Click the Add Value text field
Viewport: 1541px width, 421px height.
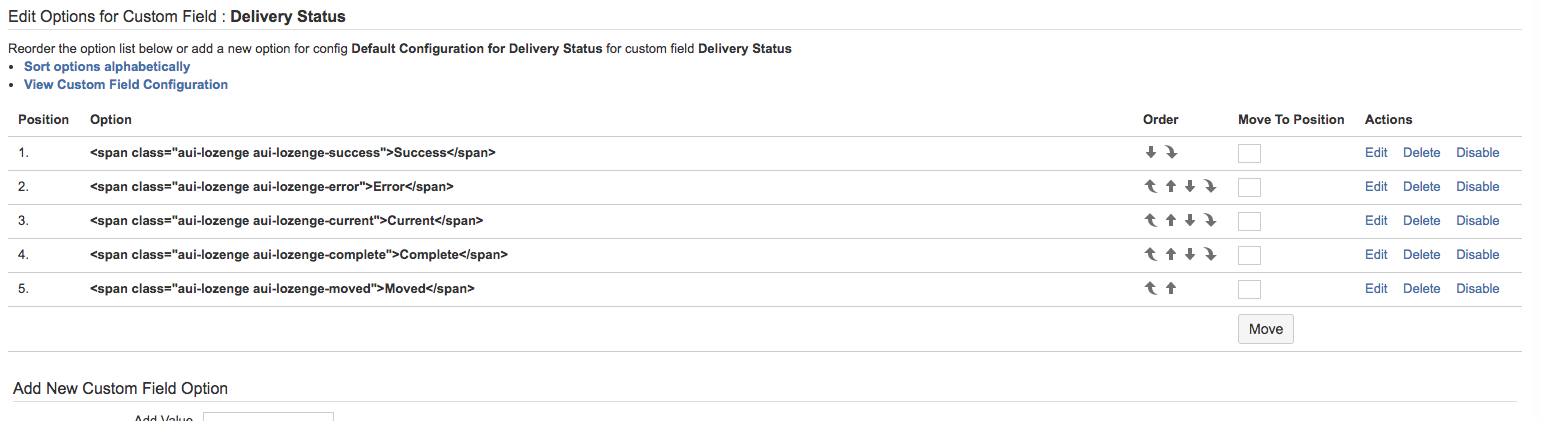[268, 416]
